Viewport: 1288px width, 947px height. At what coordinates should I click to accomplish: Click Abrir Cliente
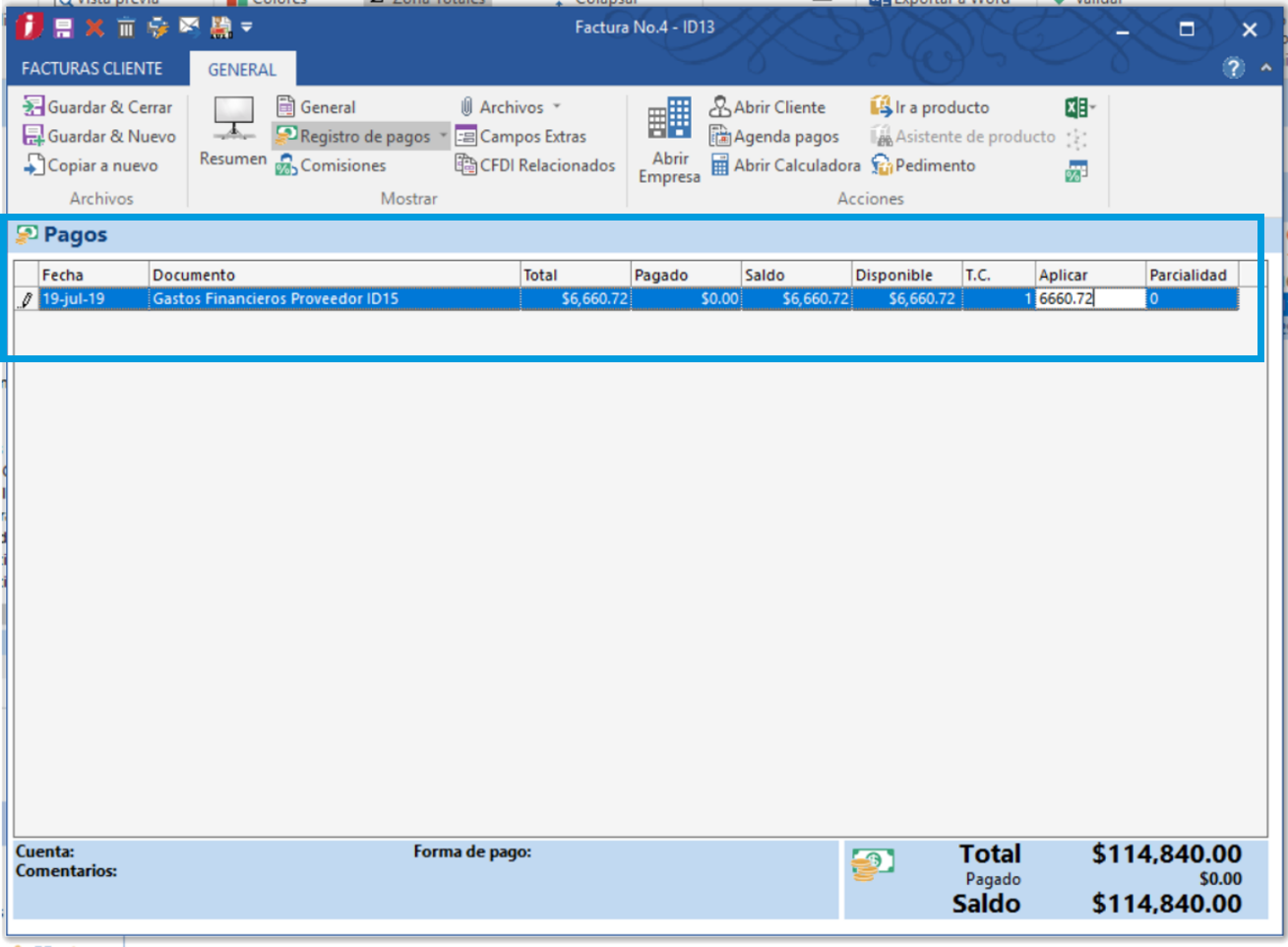768,107
